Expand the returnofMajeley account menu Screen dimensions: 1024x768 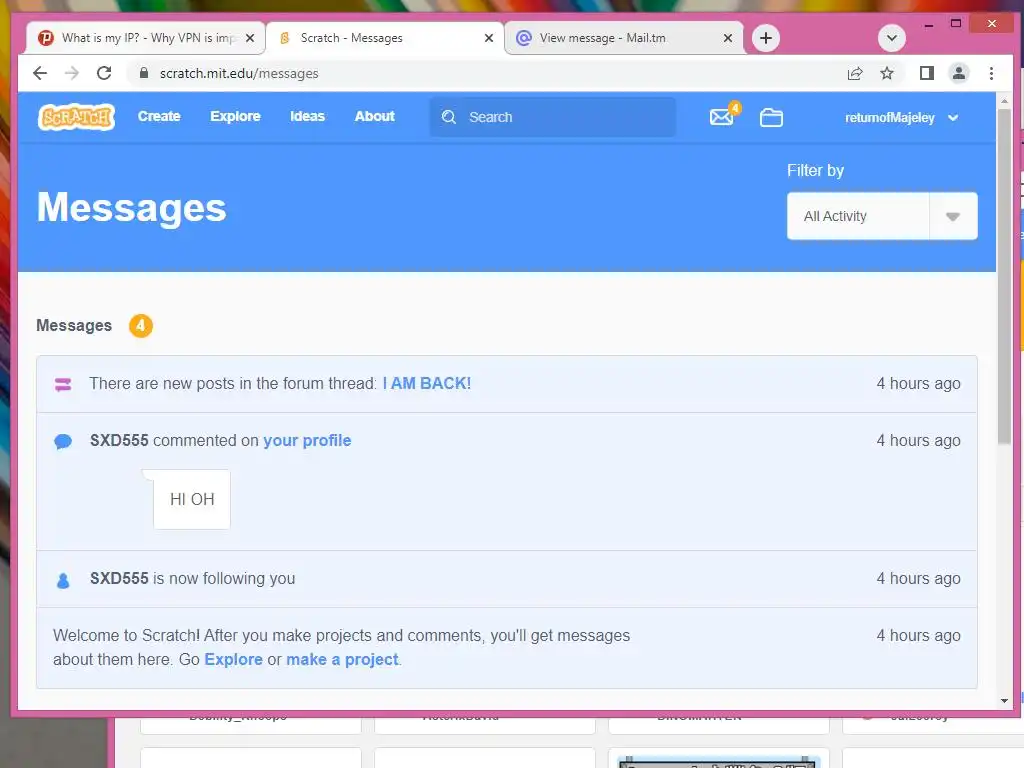click(901, 118)
